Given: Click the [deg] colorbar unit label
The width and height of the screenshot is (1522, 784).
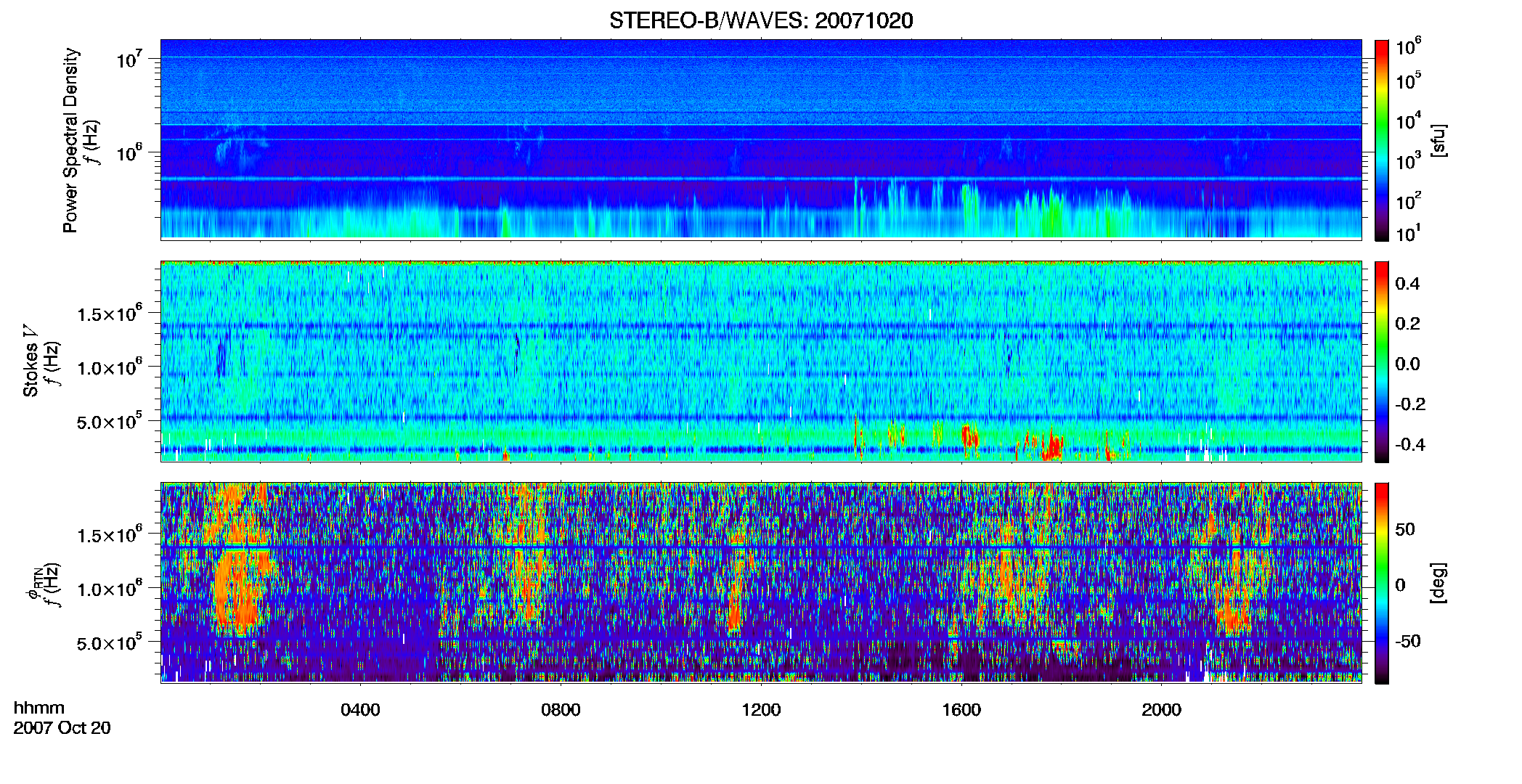Looking at the screenshot, I should (1438, 583).
